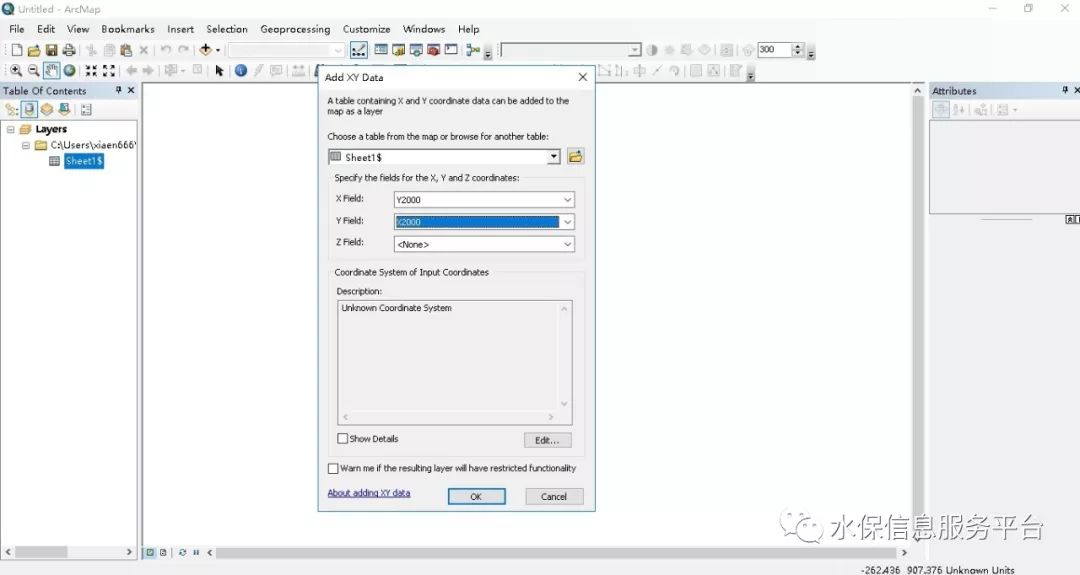Enable the Show Details checkbox

click(x=342, y=439)
